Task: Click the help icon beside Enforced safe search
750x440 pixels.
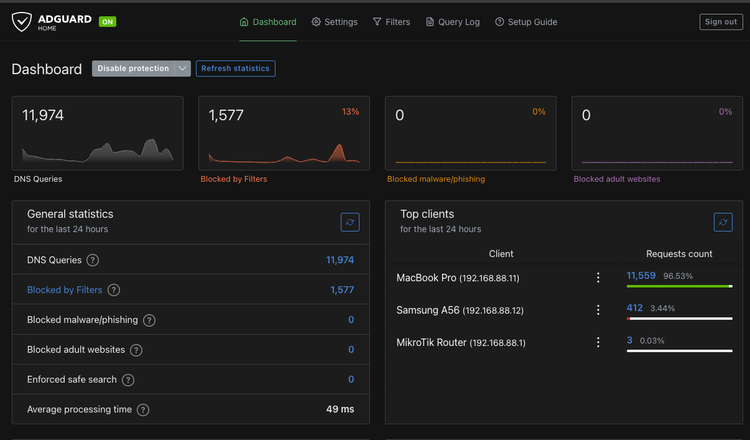Action: [x=128, y=380]
